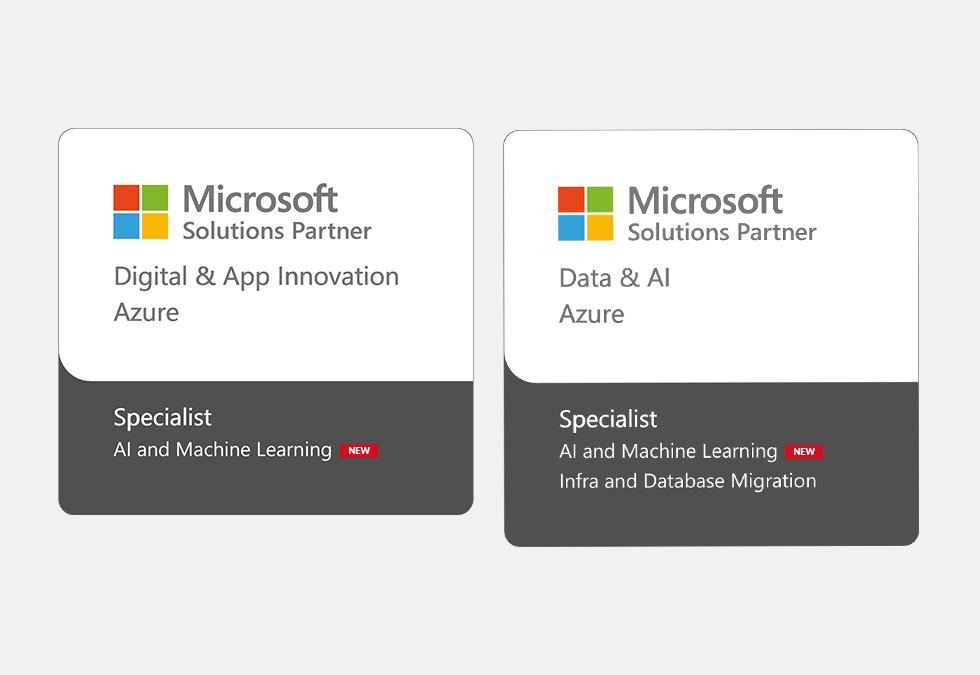The height and width of the screenshot is (675, 980).
Task: Click Azure label under Data & AI
Action: point(591,314)
